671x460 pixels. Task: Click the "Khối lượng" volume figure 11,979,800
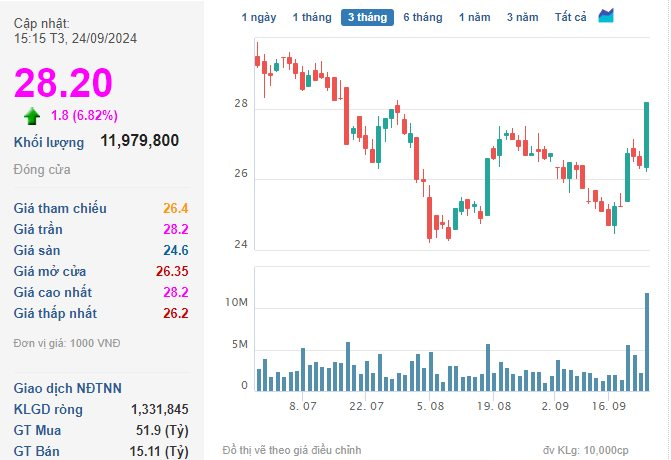[x=140, y=141]
